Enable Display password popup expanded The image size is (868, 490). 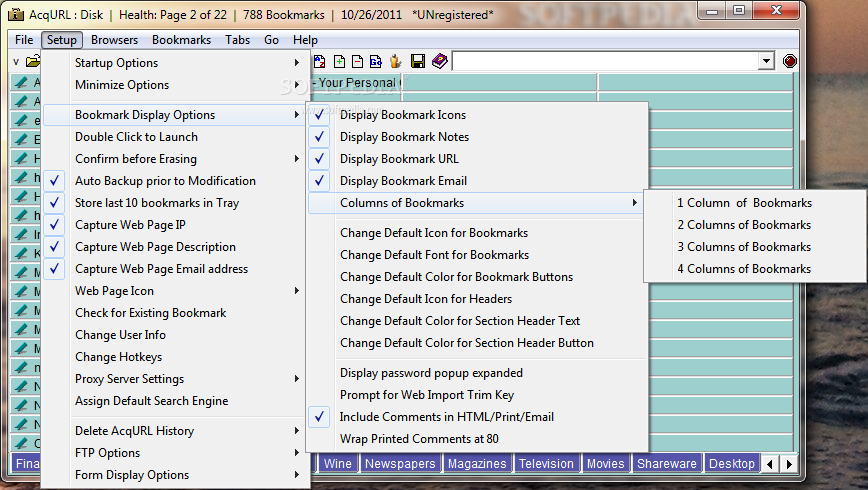pyautogui.click(x=477, y=373)
